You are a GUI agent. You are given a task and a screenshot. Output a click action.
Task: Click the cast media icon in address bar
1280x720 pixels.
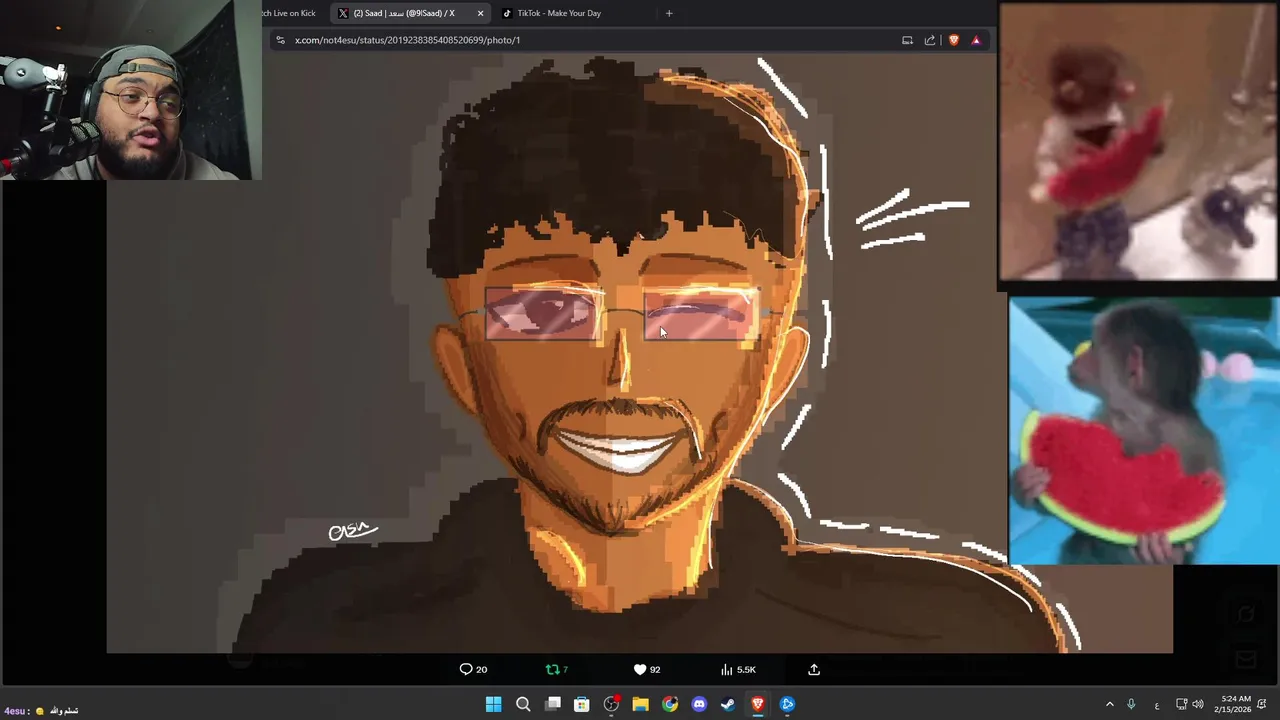point(907,40)
